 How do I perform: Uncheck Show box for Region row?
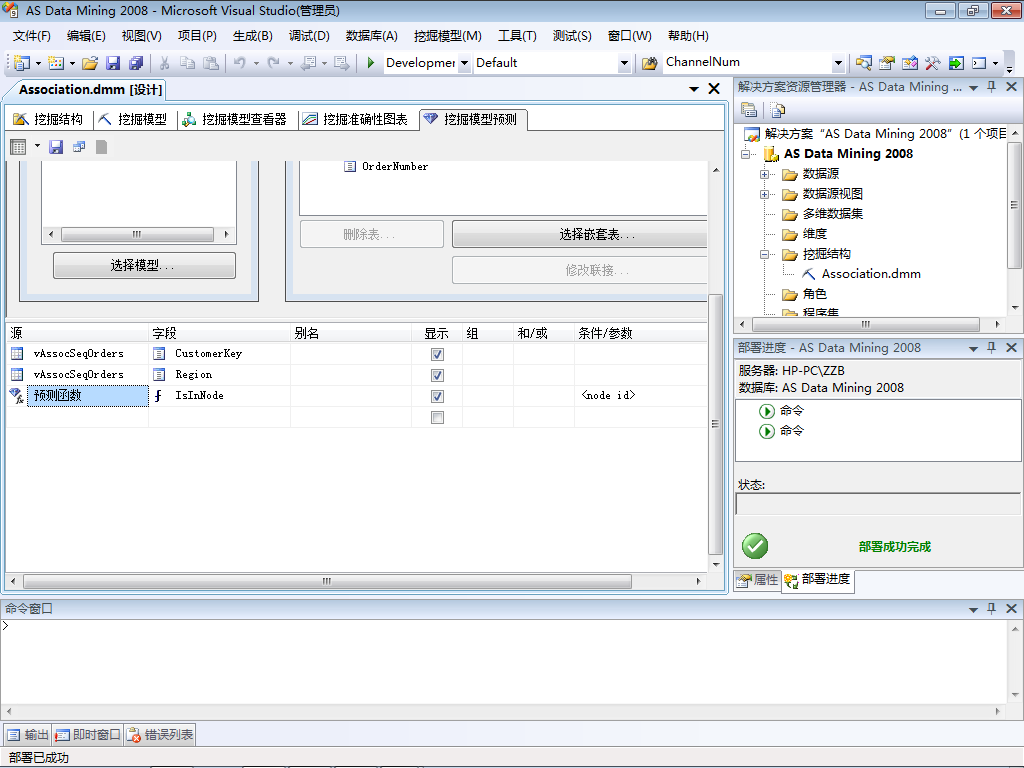(x=438, y=375)
